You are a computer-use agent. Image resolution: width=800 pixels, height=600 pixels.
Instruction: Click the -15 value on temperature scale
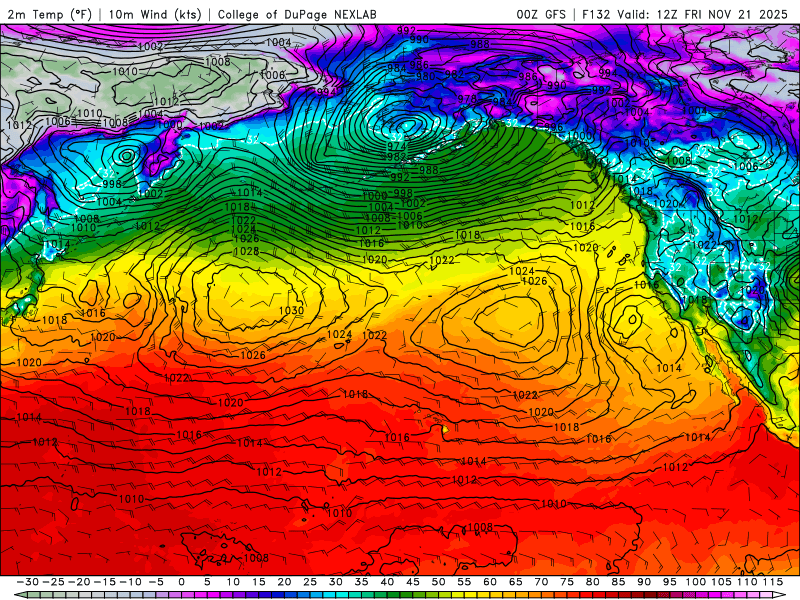pyautogui.click(x=105, y=582)
